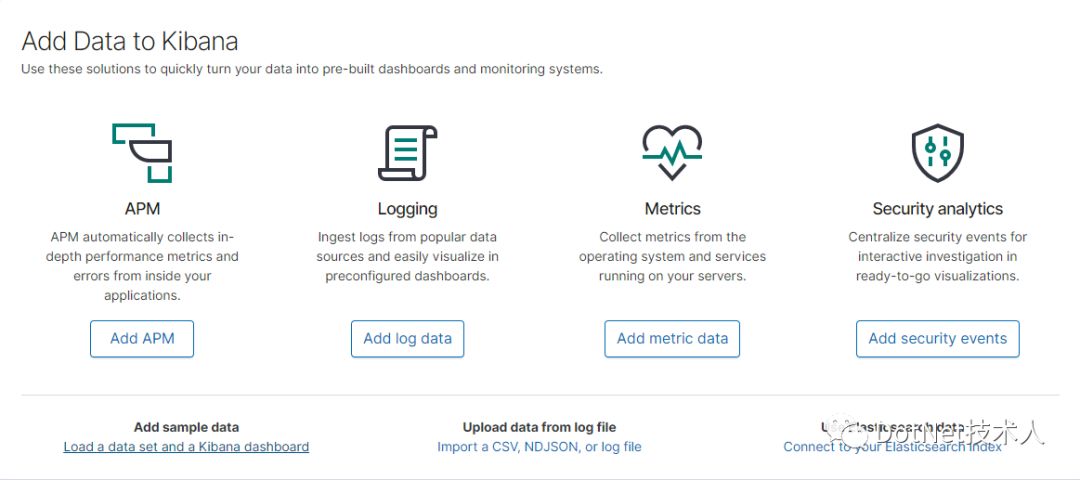Open Connect to your Elasticsearch index link
This screenshot has height=480, width=1080.
pos(893,447)
